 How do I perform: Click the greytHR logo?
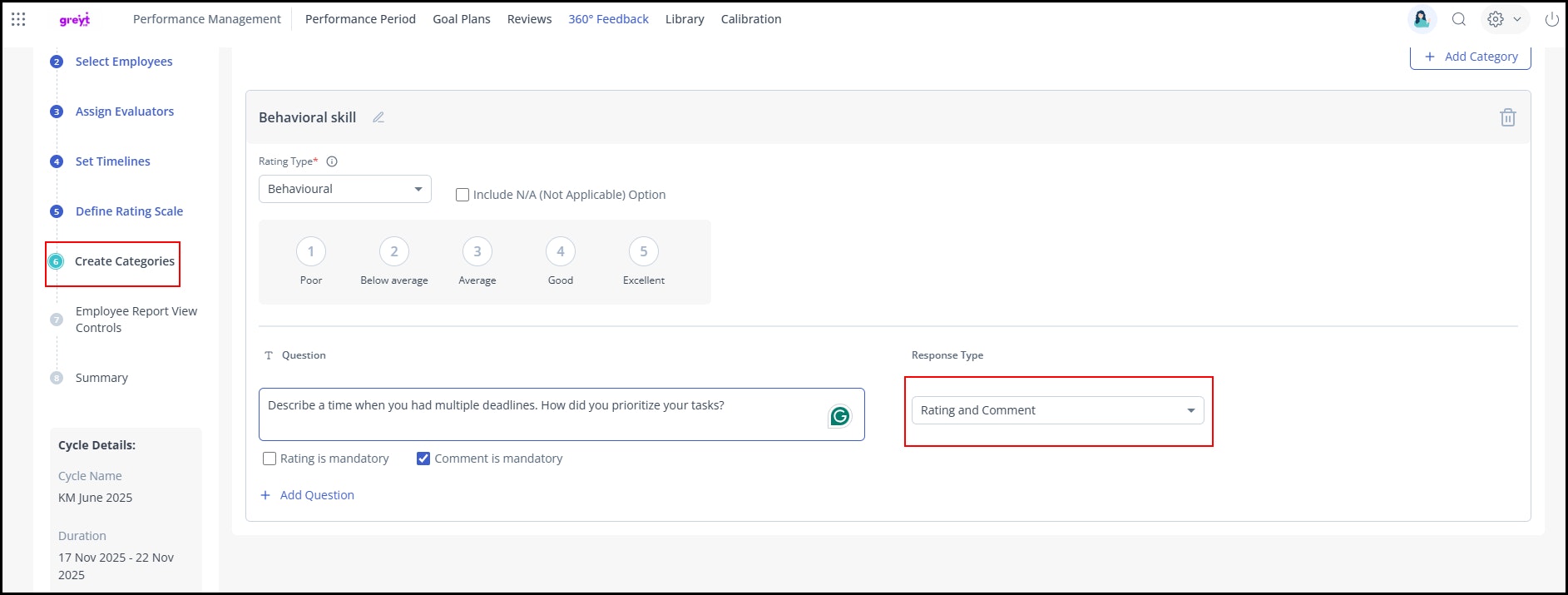pos(74,20)
